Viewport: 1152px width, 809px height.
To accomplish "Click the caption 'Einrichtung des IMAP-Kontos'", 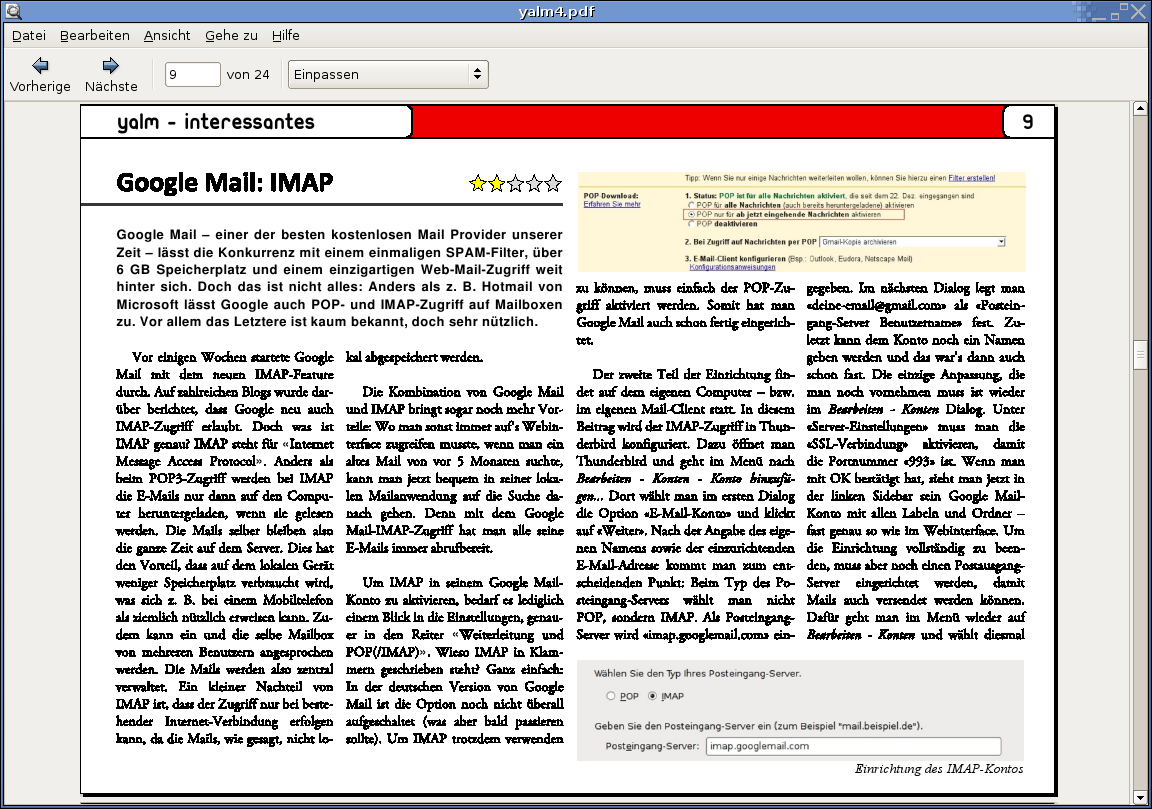I will (939, 769).
